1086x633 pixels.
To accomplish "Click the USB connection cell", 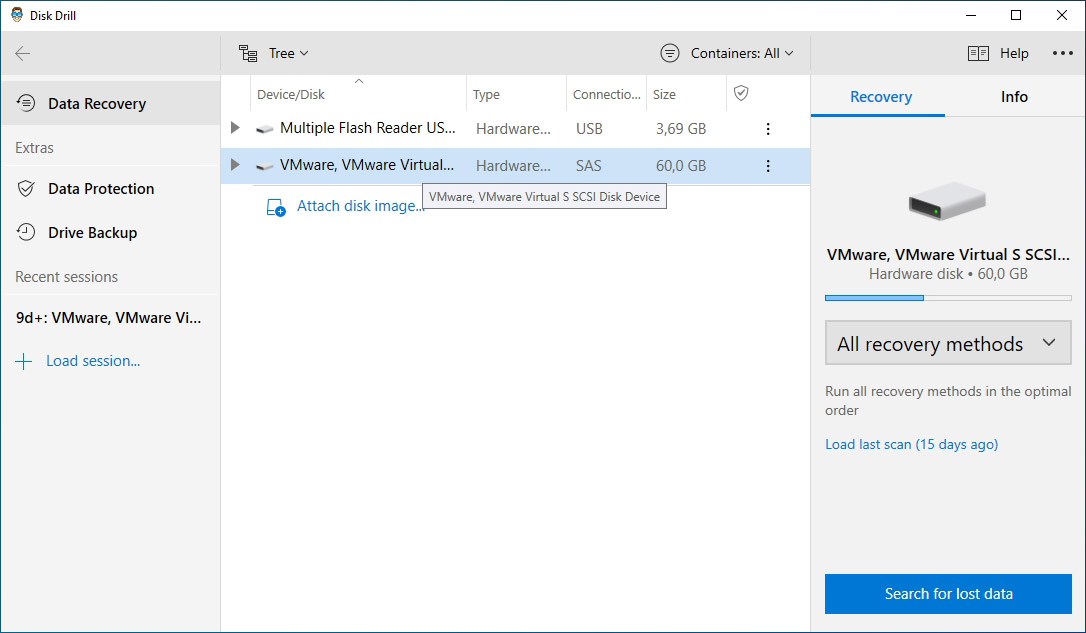I will click(589, 129).
